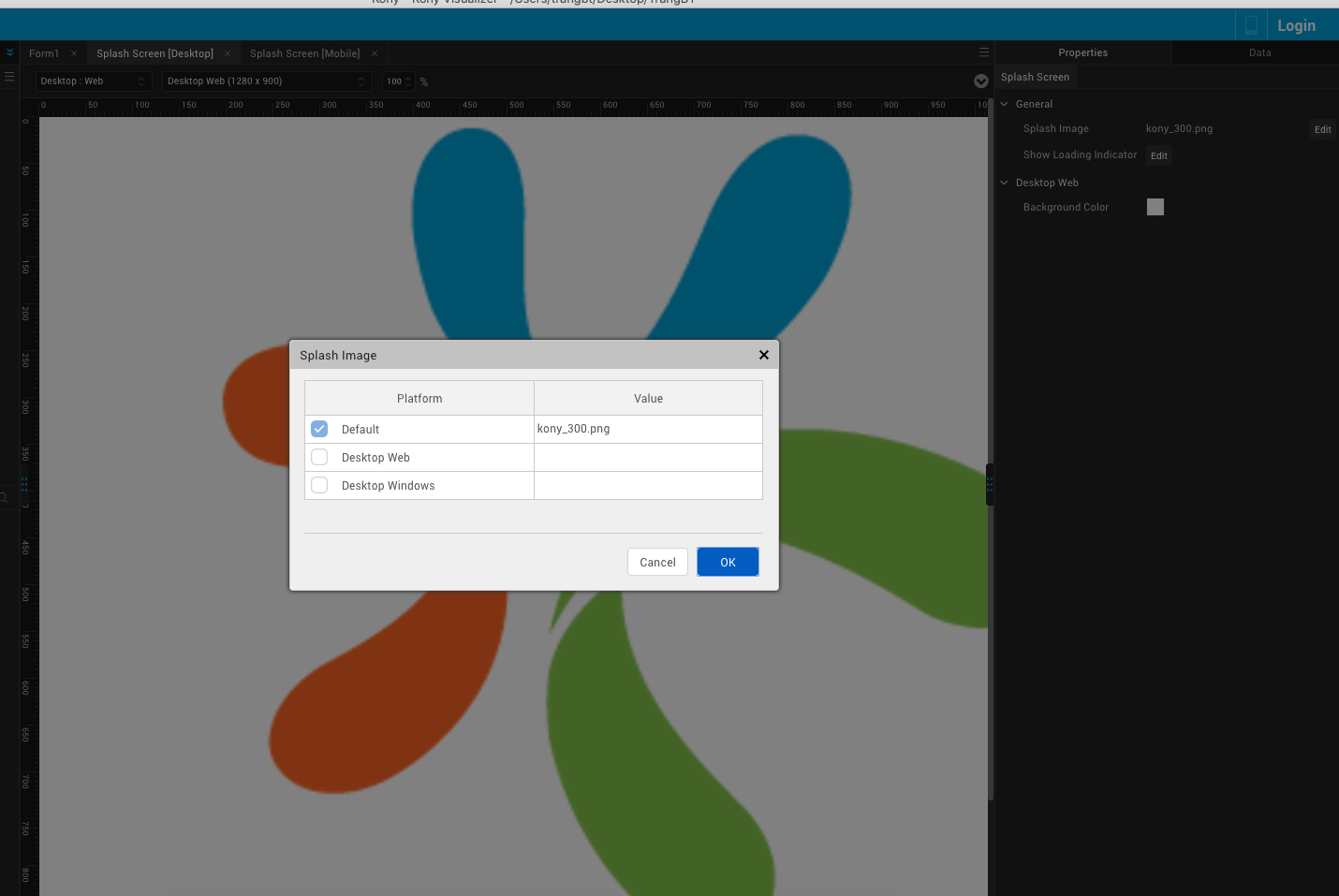
Task: Open the Desktop : Web channel dropdown
Action: click(x=93, y=81)
